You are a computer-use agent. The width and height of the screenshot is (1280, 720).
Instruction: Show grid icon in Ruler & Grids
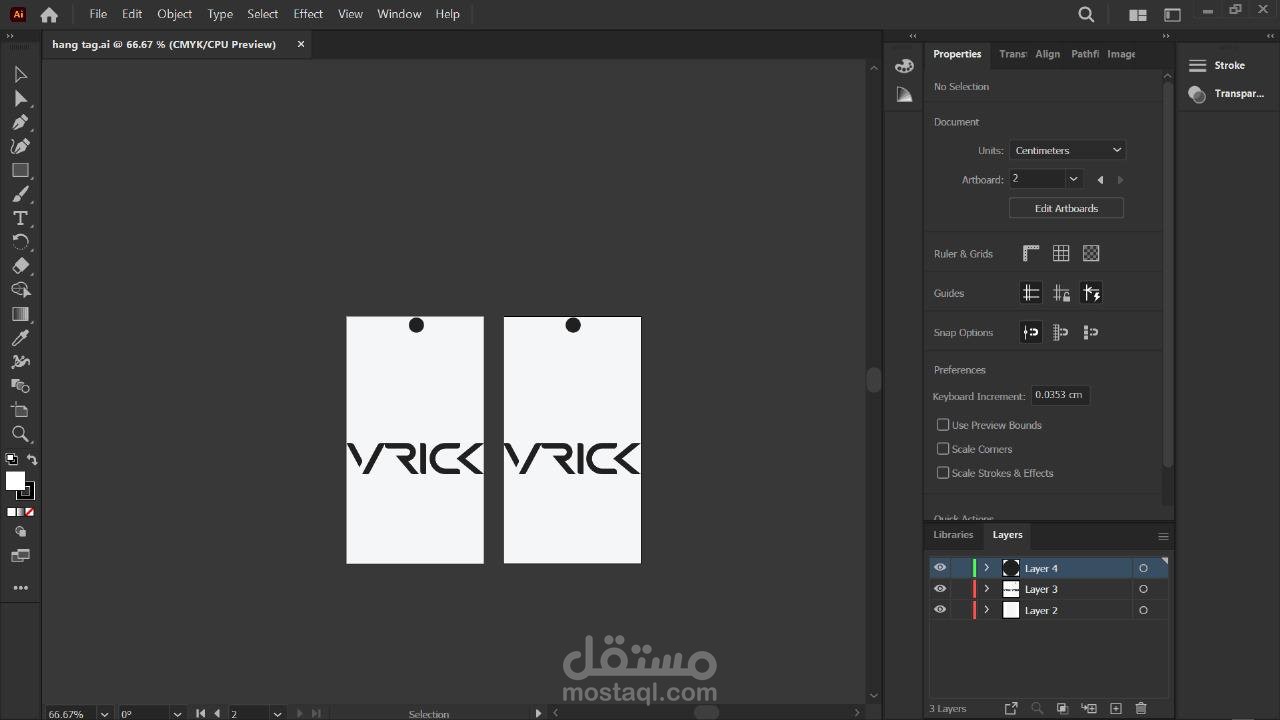tap(1061, 253)
